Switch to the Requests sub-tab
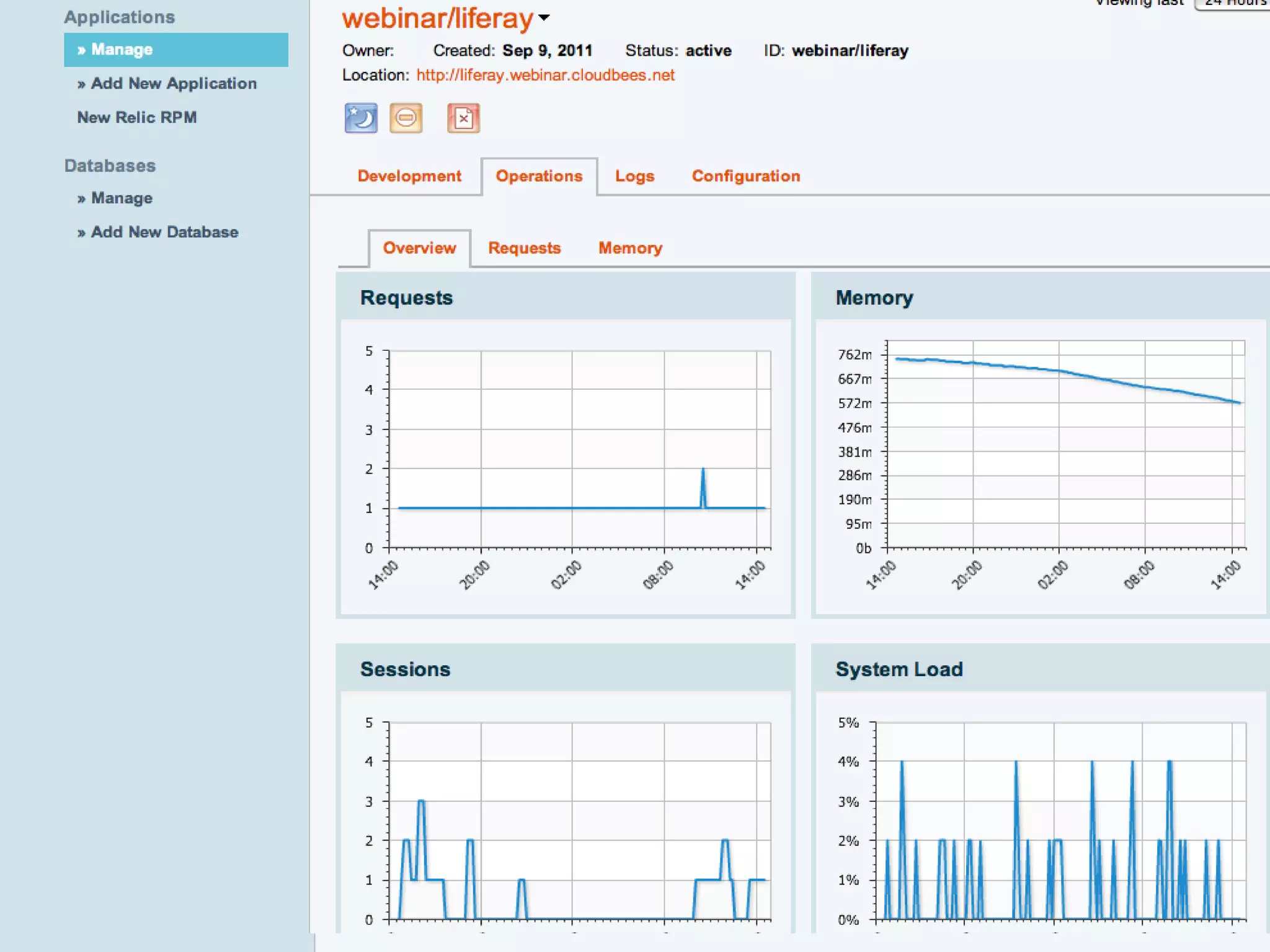This screenshot has height=952, width=1270. coord(524,248)
